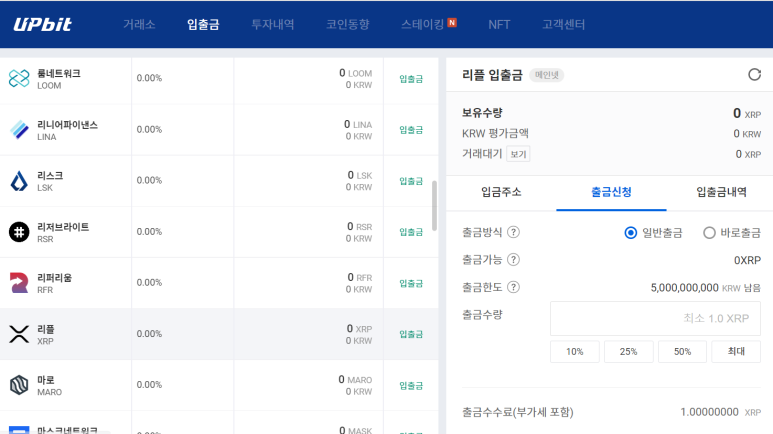Click the Ripple XRP coin icon
This screenshot has width=773, height=434.
(19, 334)
